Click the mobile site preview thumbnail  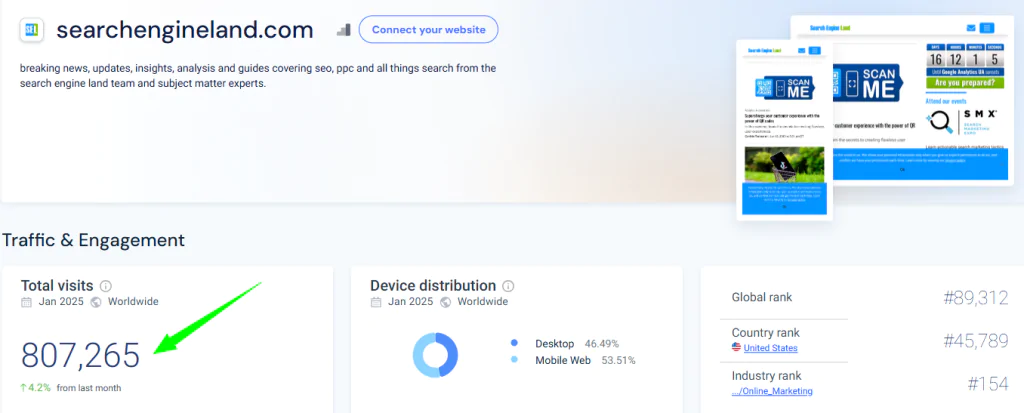pos(784,129)
